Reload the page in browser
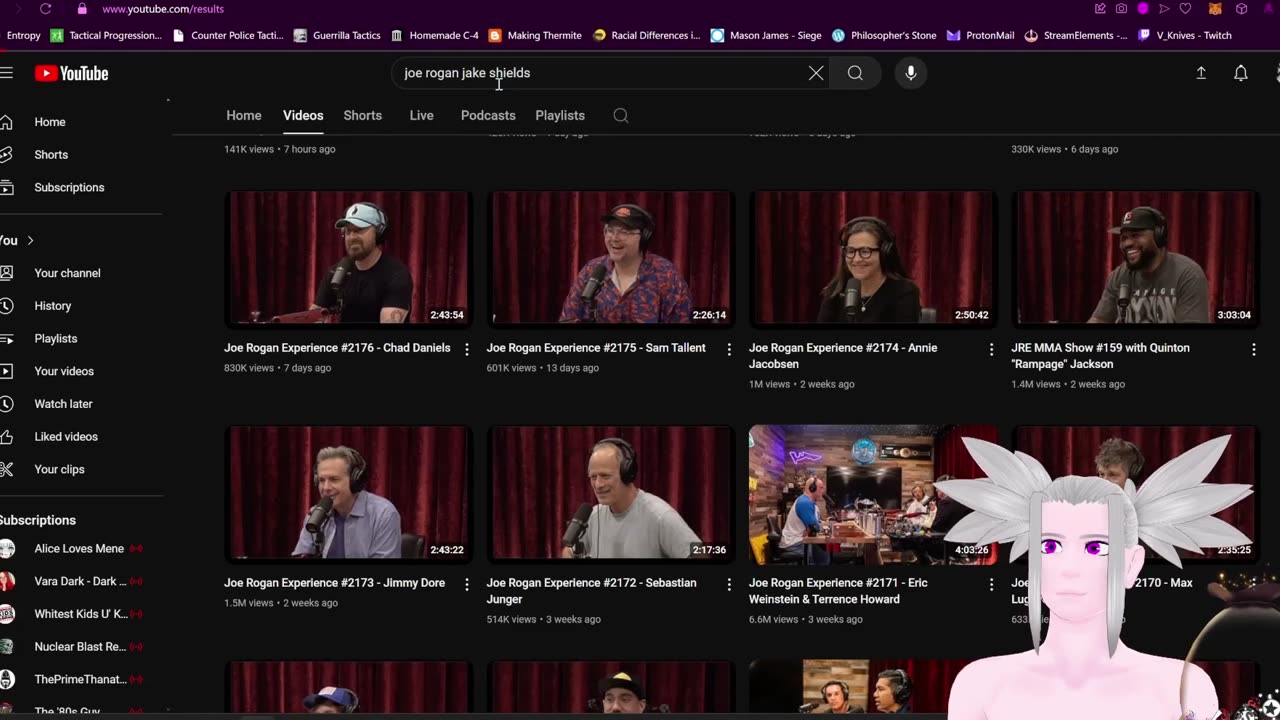The height and width of the screenshot is (720, 1280). [45, 9]
